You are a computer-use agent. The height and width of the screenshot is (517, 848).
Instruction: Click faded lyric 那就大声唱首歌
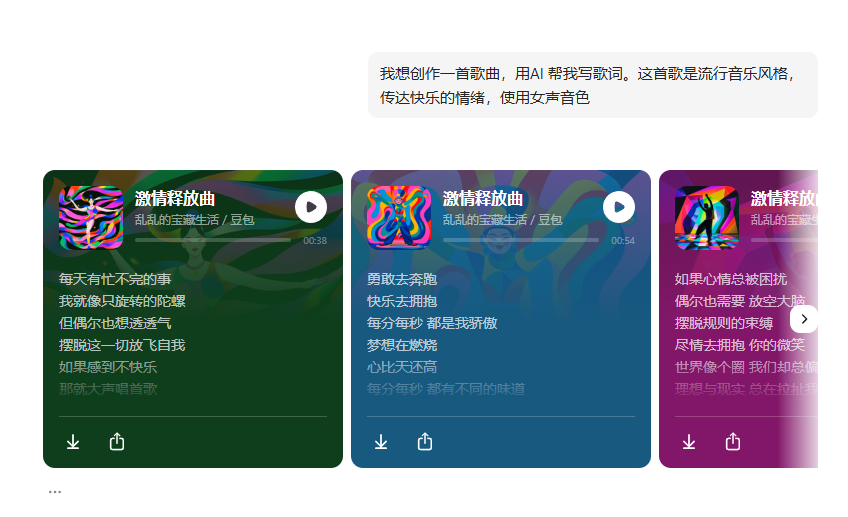[108, 389]
